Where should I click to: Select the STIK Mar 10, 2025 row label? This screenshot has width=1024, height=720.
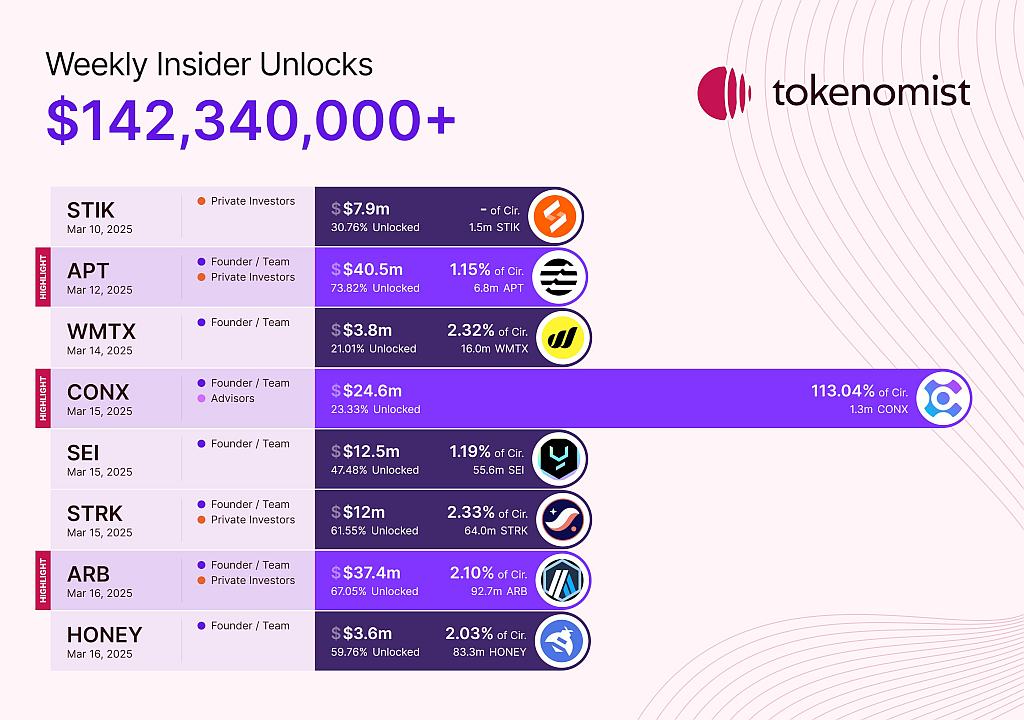coord(99,217)
